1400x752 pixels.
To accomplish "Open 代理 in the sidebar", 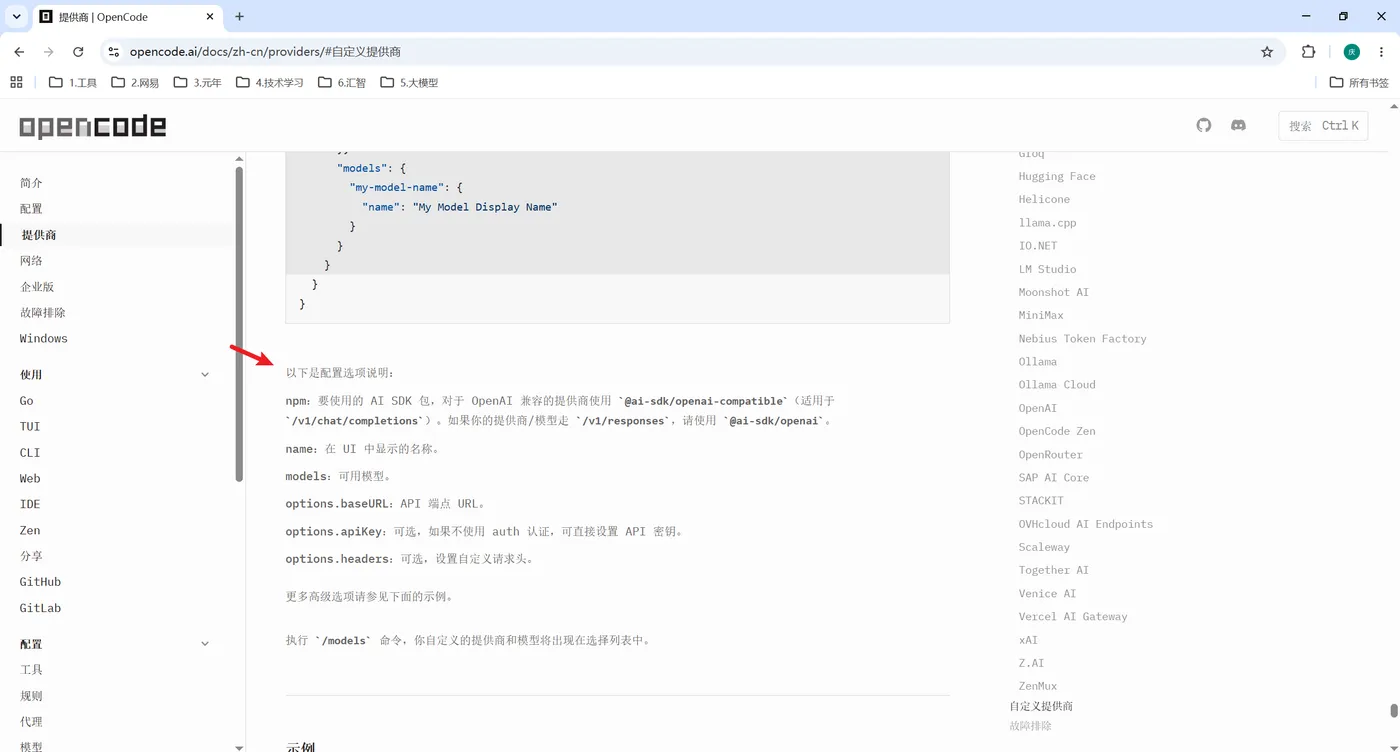I will (x=31, y=722).
